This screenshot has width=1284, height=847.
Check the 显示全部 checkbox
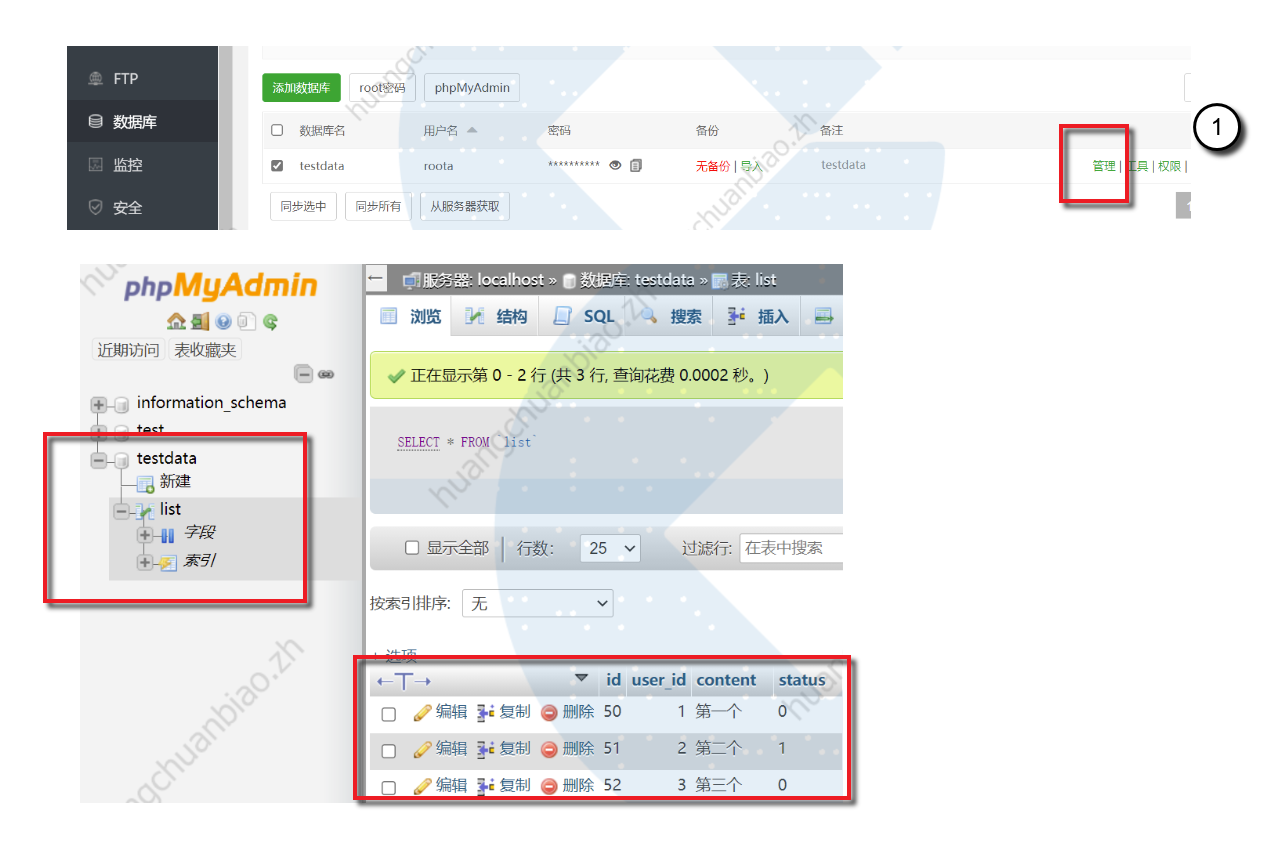(x=413, y=548)
